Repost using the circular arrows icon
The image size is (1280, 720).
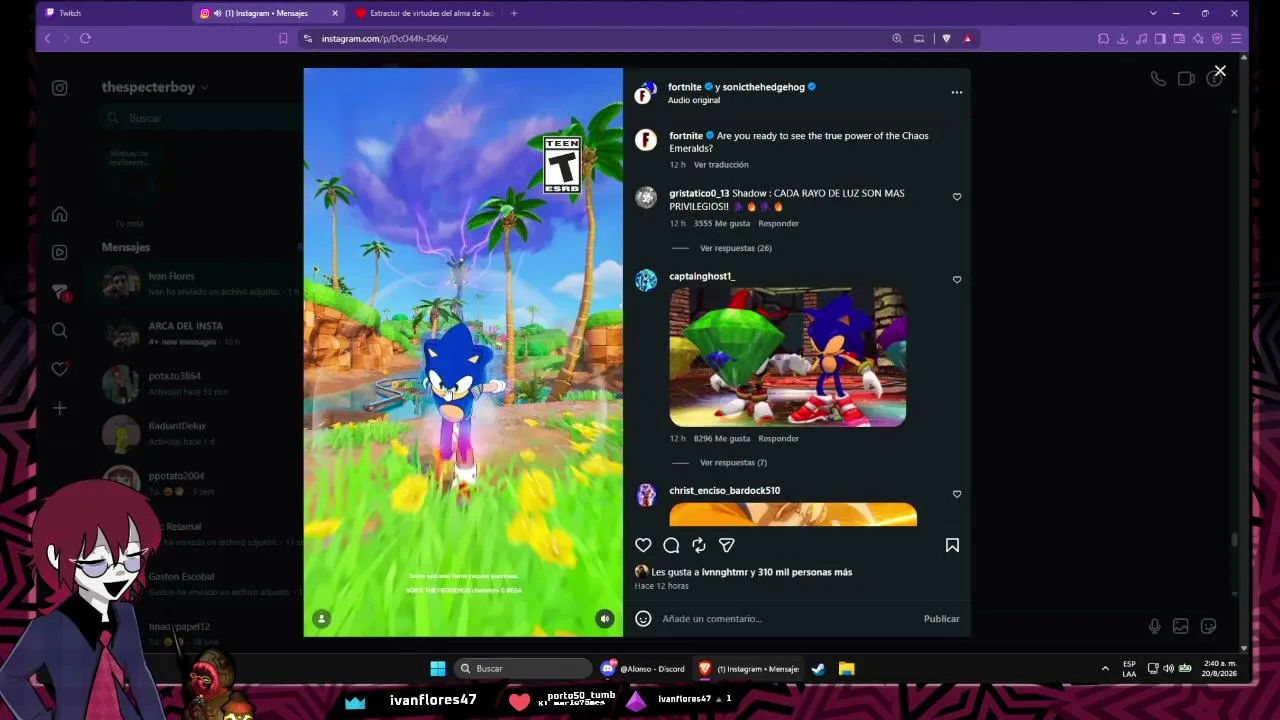(x=699, y=545)
